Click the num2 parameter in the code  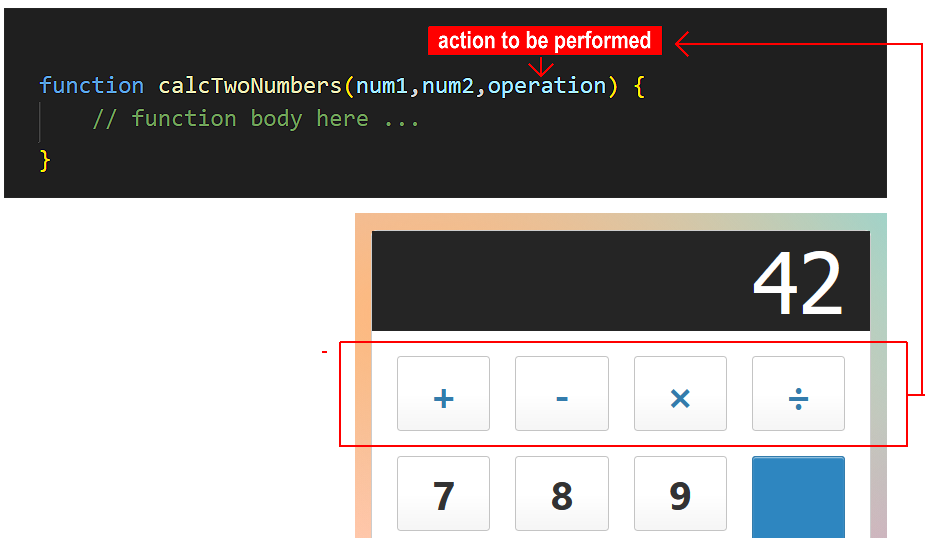[x=448, y=86]
